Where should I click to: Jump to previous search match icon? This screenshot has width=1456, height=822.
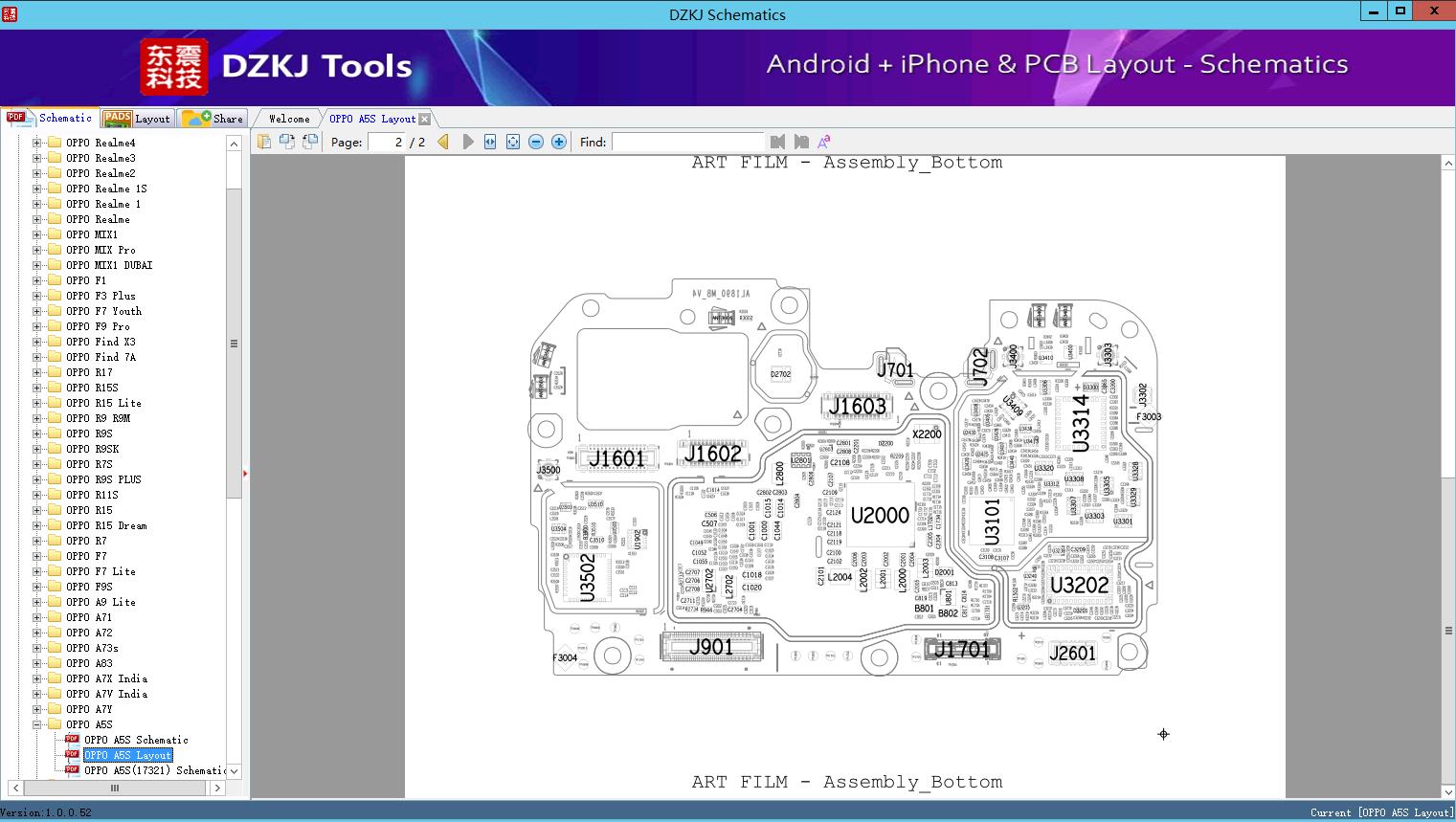point(777,141)
